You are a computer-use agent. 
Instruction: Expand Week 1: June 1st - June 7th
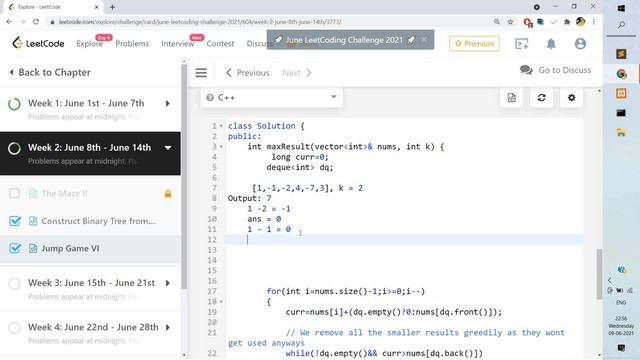[168, 104]
